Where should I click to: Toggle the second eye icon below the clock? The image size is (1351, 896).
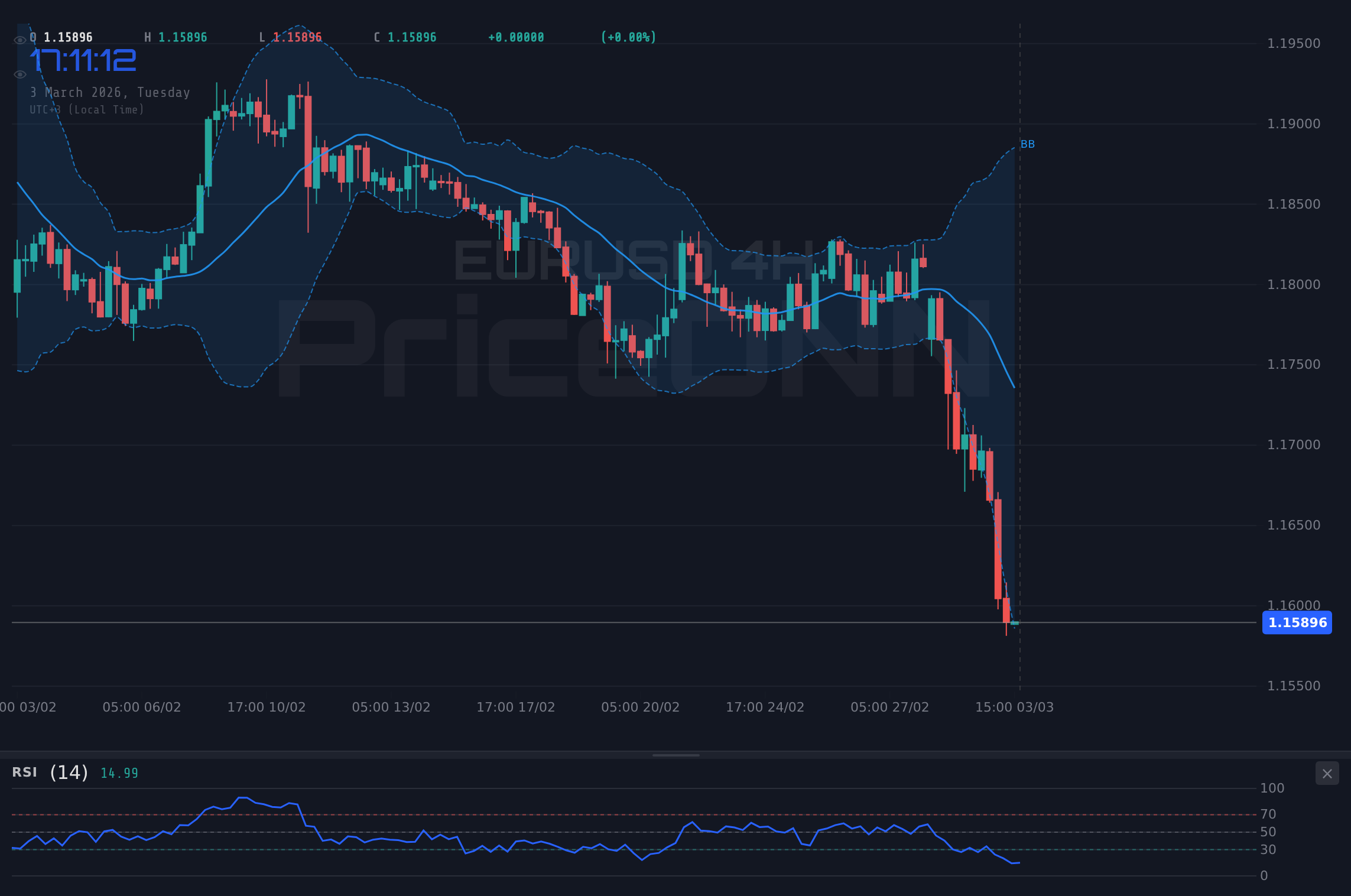pos(20,74)
